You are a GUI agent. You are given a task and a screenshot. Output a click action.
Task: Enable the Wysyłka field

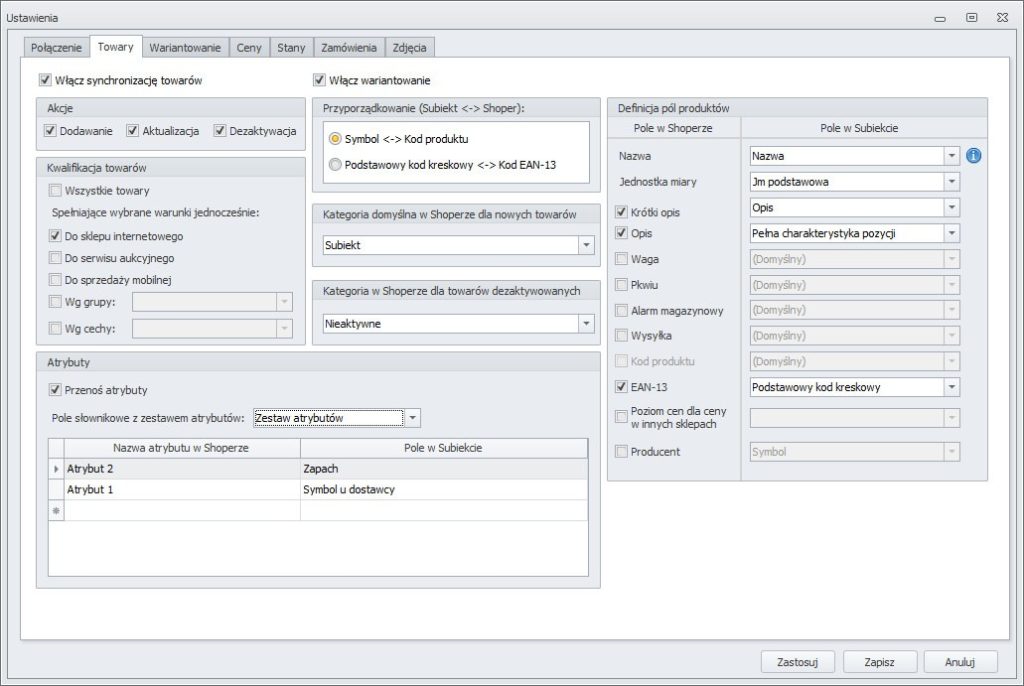tap(622, 335)
